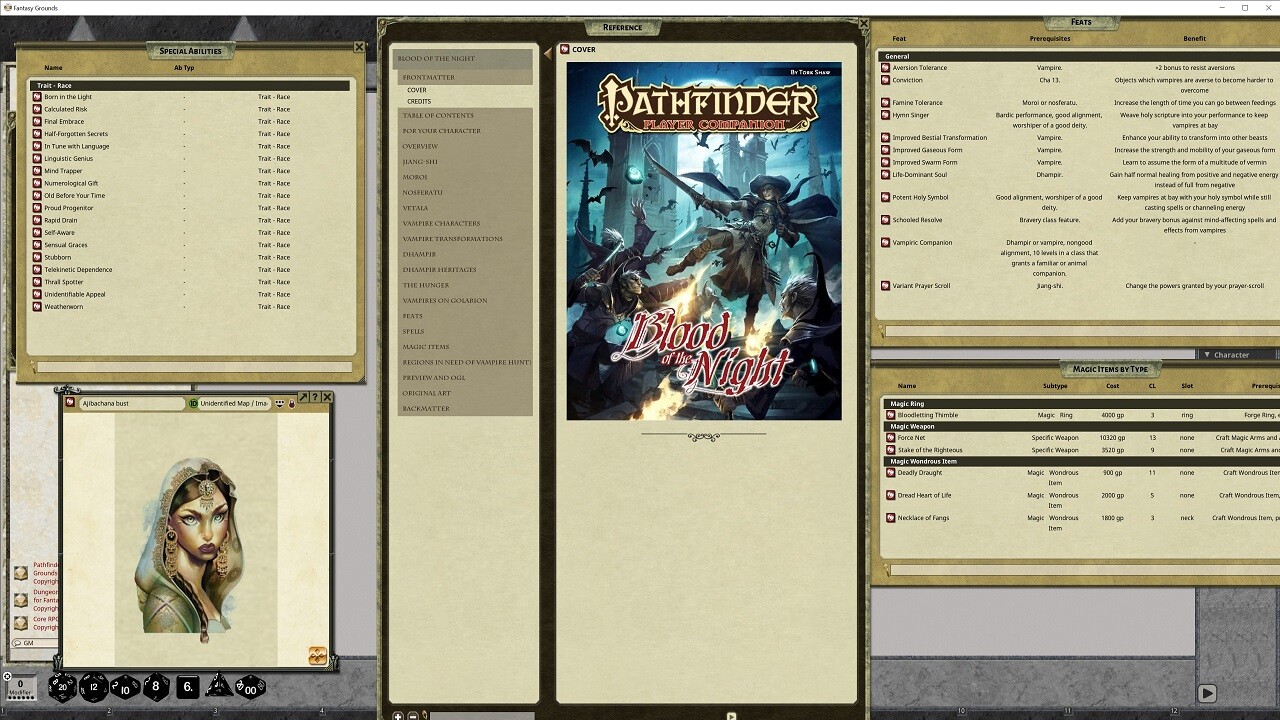Click zoom in (+) on the reference window
The width and height of the screenshot is (1280, 720).
398,715
